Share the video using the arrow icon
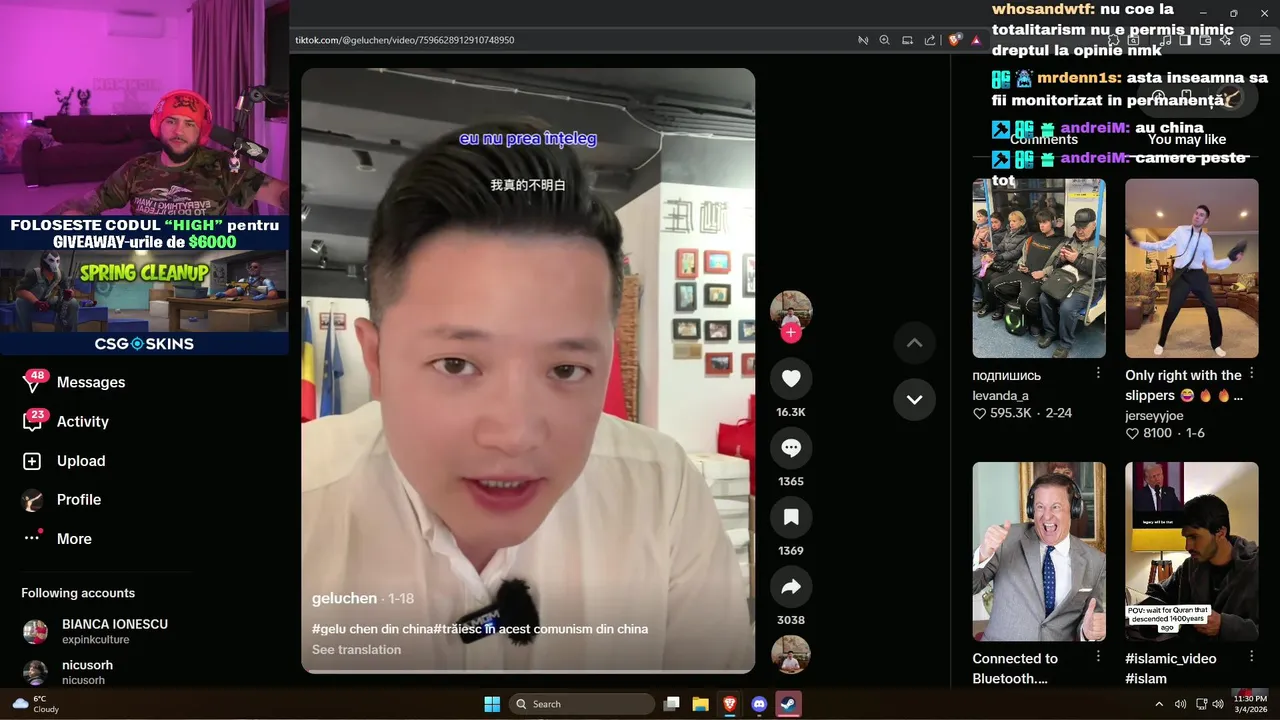 [x=791, y=587]
